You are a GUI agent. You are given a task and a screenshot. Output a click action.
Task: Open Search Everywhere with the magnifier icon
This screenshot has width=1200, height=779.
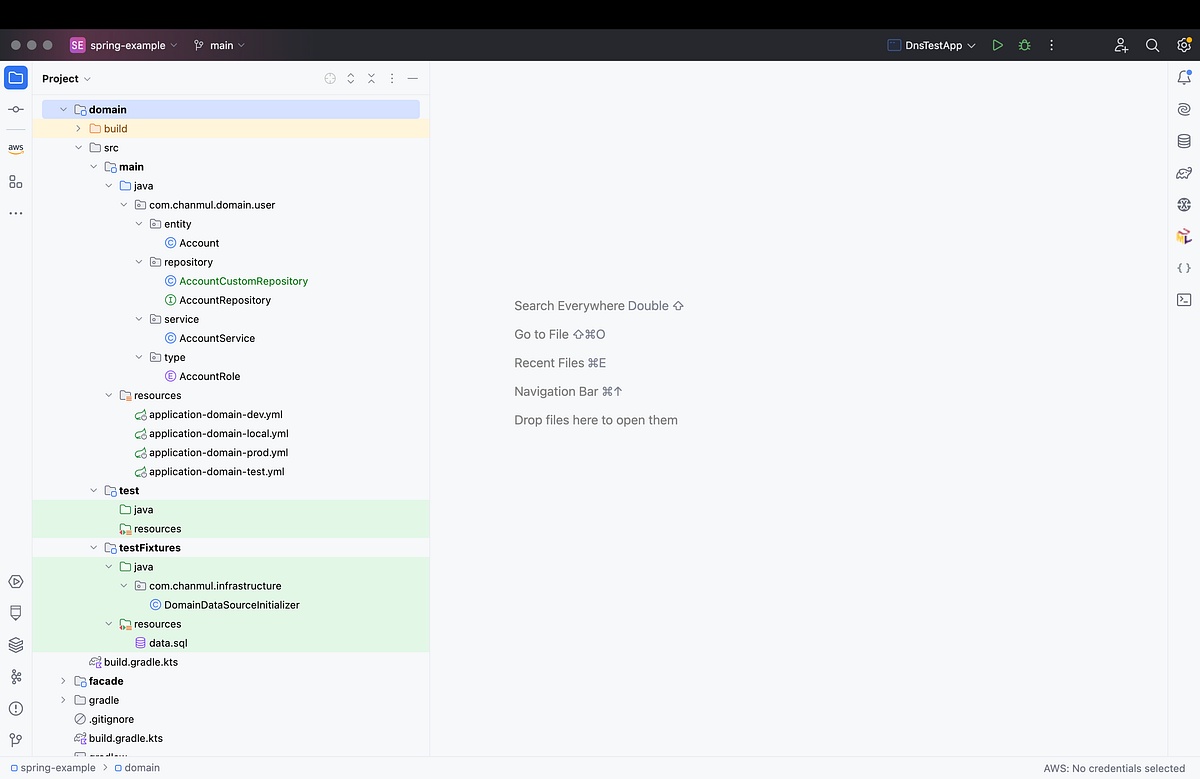(x=1152, y=45)
